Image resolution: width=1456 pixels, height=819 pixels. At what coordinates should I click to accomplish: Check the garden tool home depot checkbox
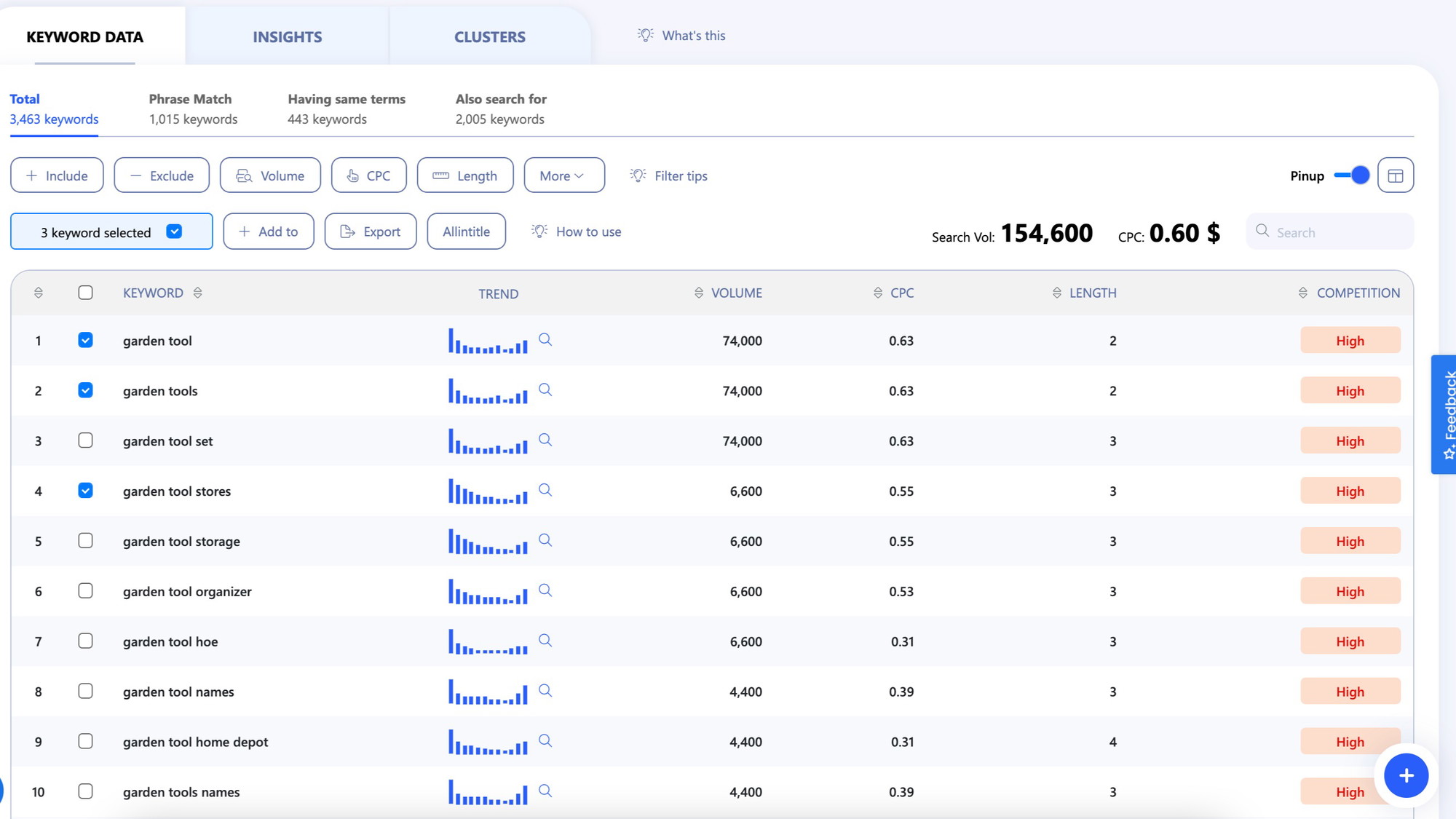point(85,741)
